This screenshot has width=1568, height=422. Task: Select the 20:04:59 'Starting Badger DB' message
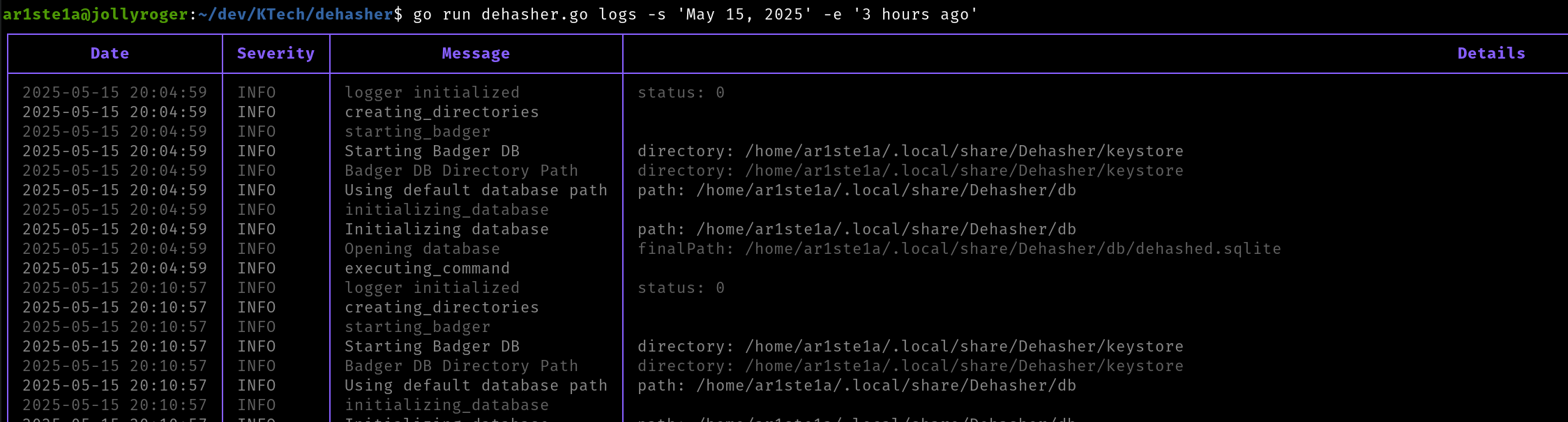pyautogui.click(x=432, y=151)
